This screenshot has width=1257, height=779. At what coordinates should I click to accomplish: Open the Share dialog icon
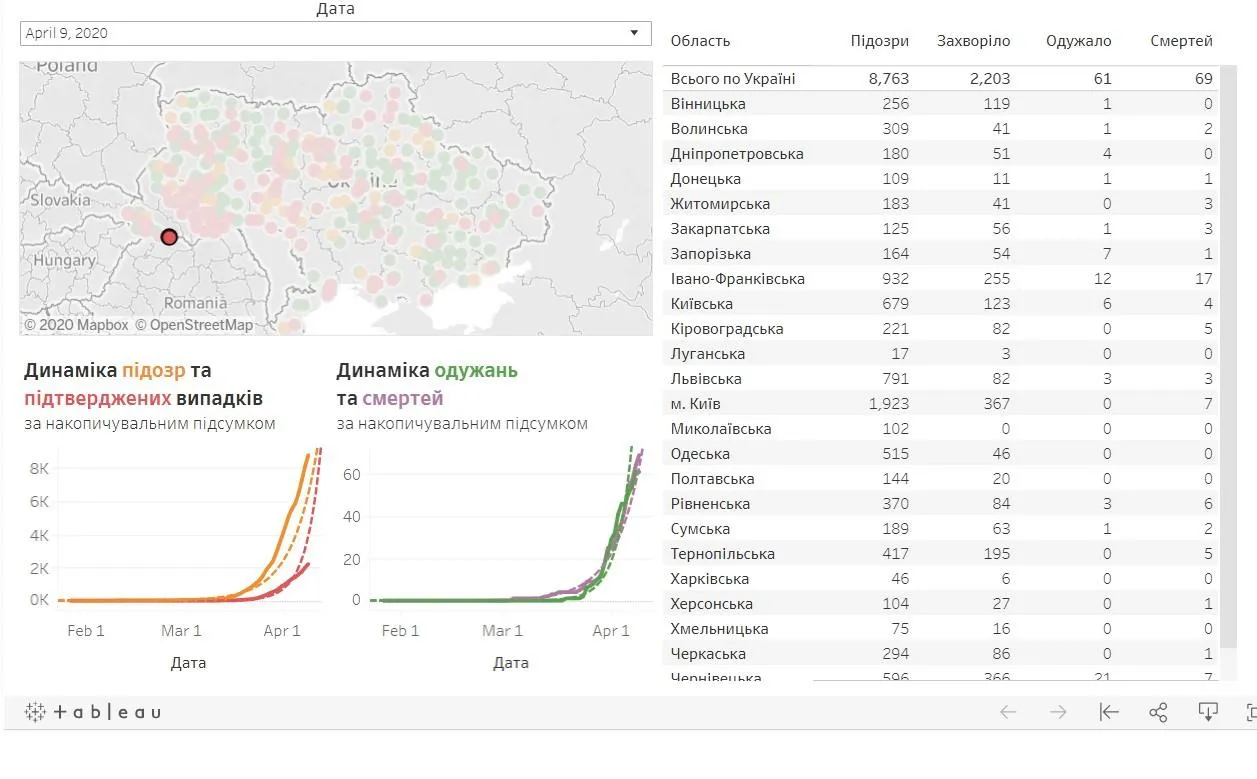pyautogui.click(x=1158, y=712)
